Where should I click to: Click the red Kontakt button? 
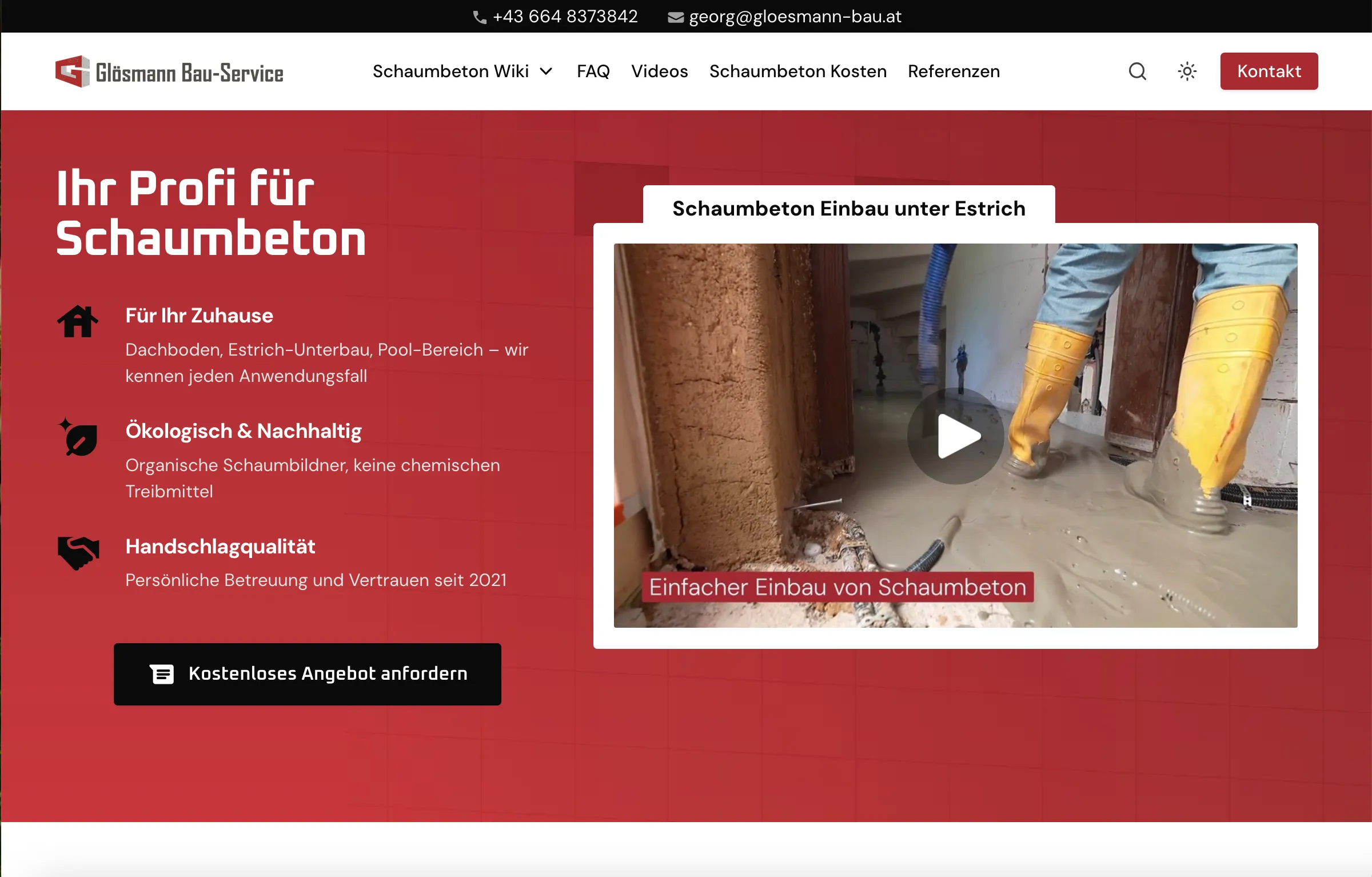coord(1269,71)
